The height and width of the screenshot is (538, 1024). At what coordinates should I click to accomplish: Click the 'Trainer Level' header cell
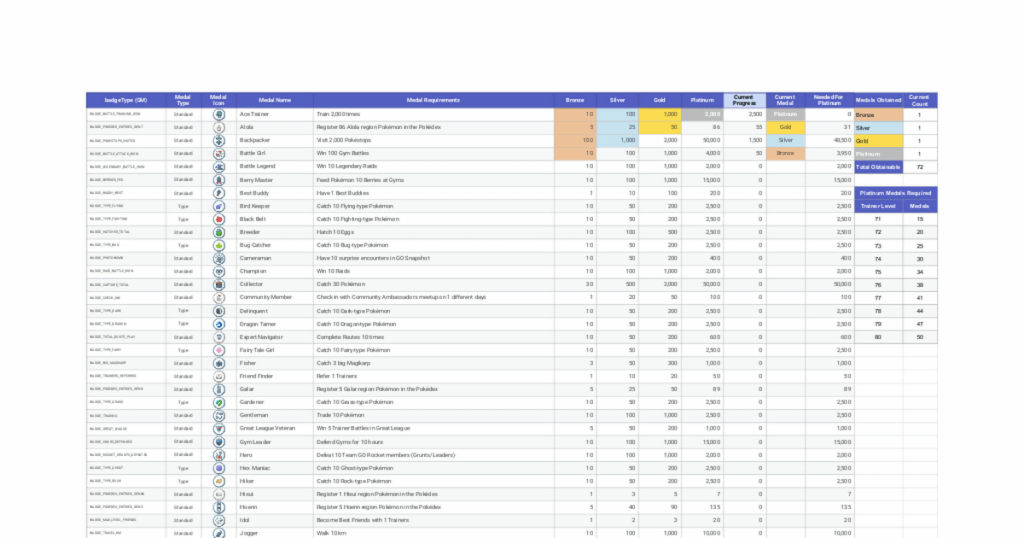tap(878, 206)
